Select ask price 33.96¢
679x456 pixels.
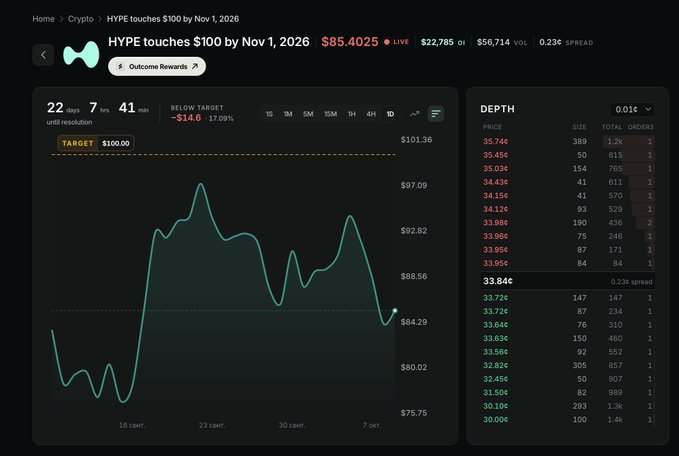pyautogui.click(x=496, y=236)
